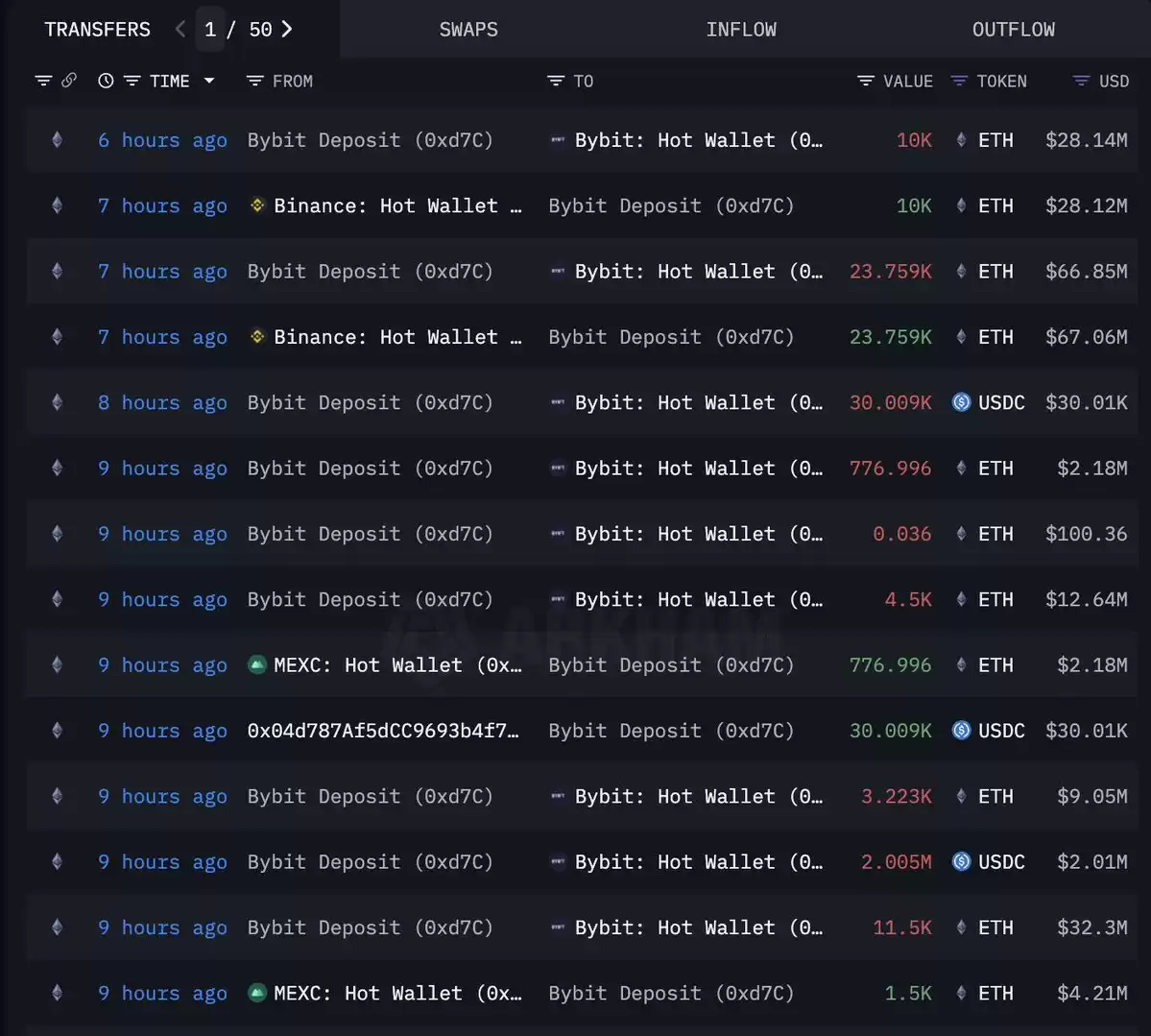The image size is (1151, 1036).
Task: Open Bybit: Hot Wallet recipient in the $100.36 row
Action: tap(699, 534)
